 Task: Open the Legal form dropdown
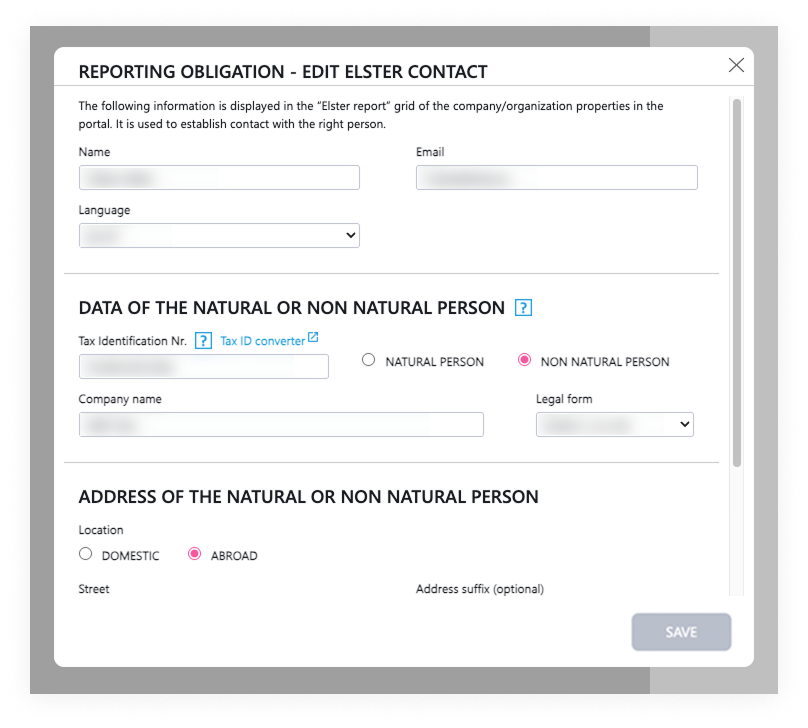(x=615, y=425)
